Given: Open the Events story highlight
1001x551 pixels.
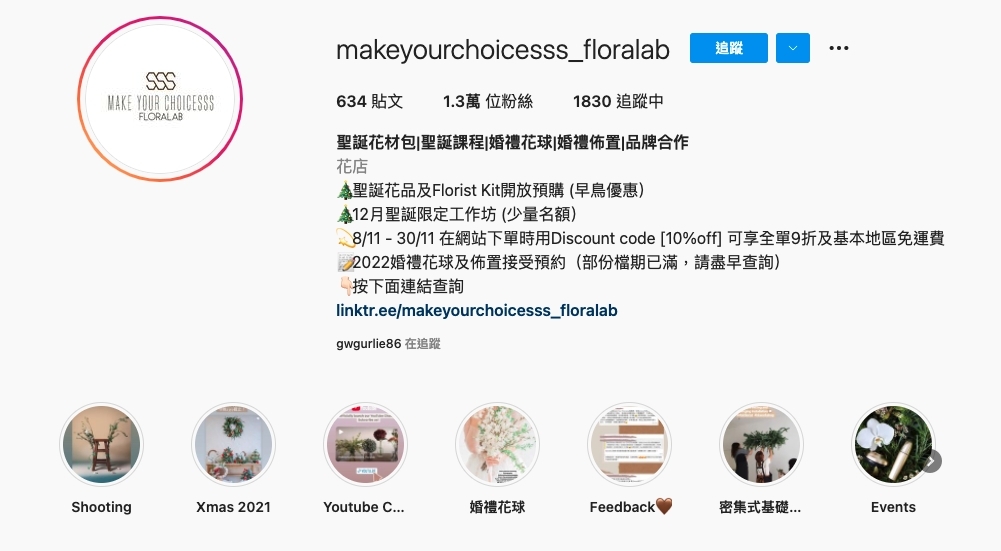Looking at the screenshot, I should tap(893, 444).
